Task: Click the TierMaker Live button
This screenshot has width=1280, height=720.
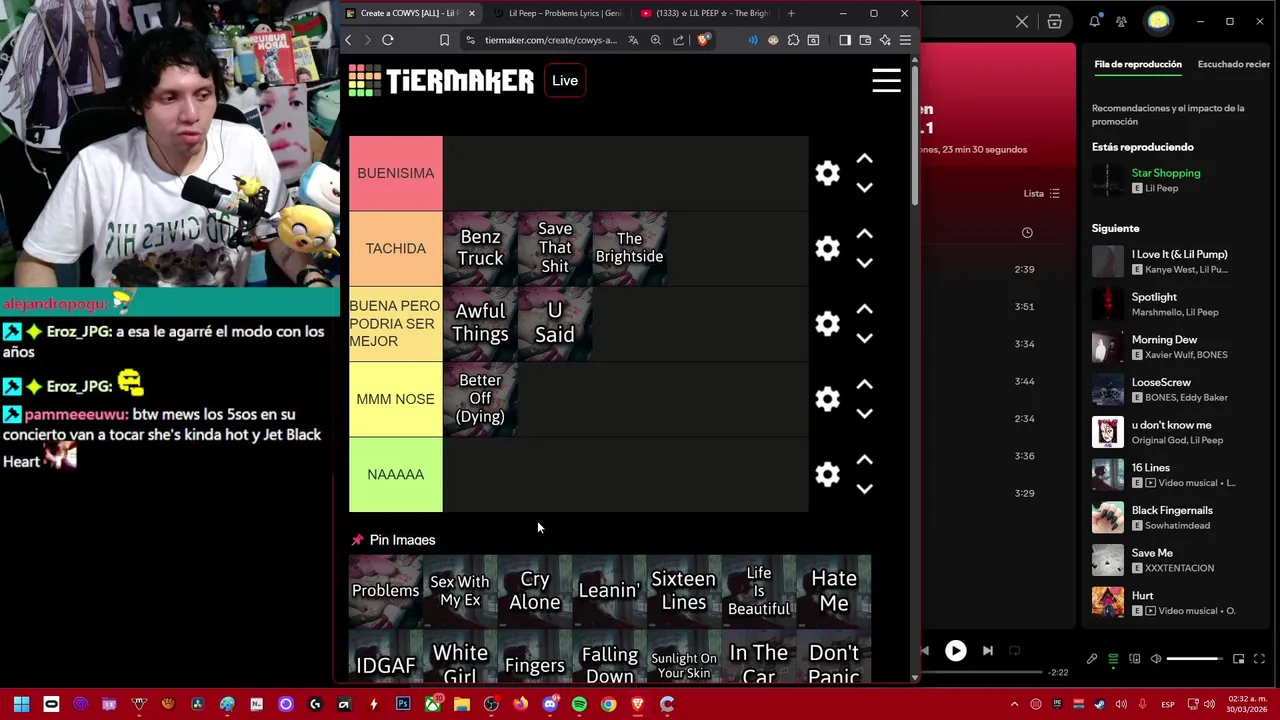Action: coord(565,81)
